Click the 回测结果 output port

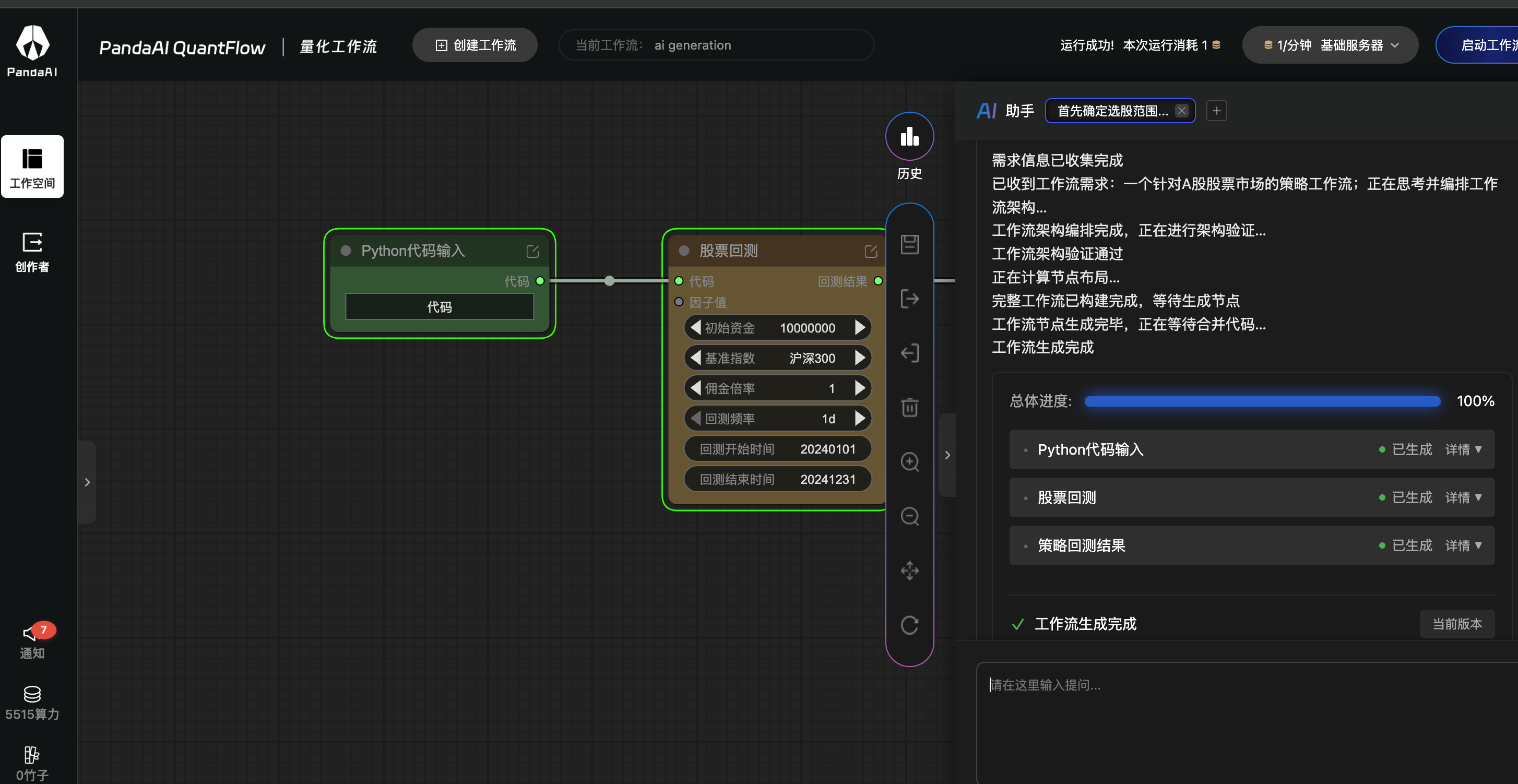(878, 281)
